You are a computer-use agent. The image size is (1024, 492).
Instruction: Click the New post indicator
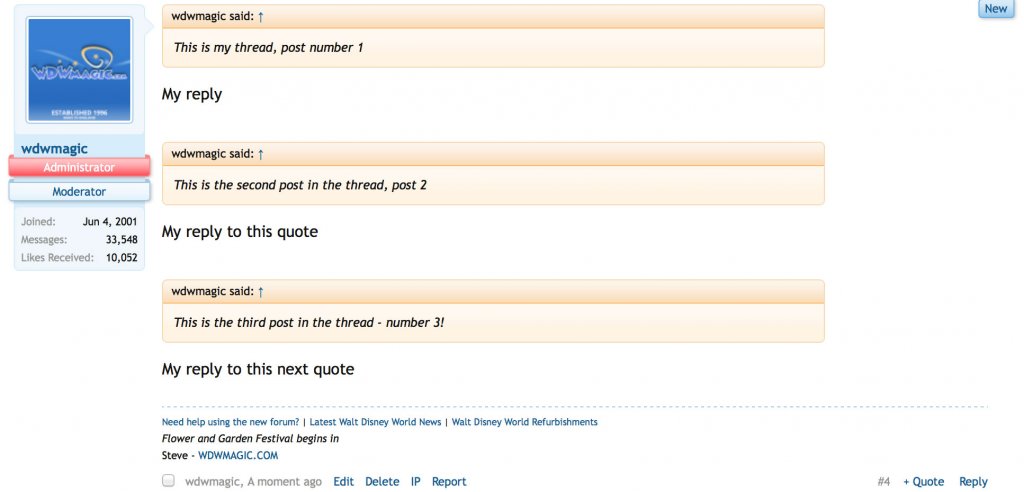[996, 9]
